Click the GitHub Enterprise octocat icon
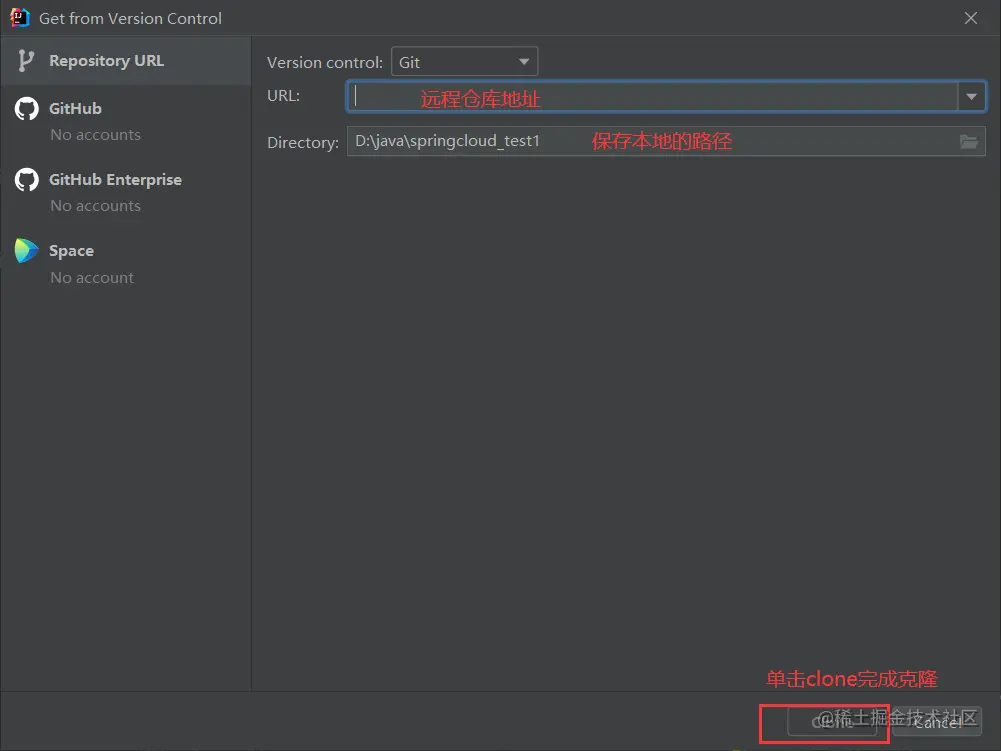The height and width of the screenshot is (751, 1001). point(27,179)
